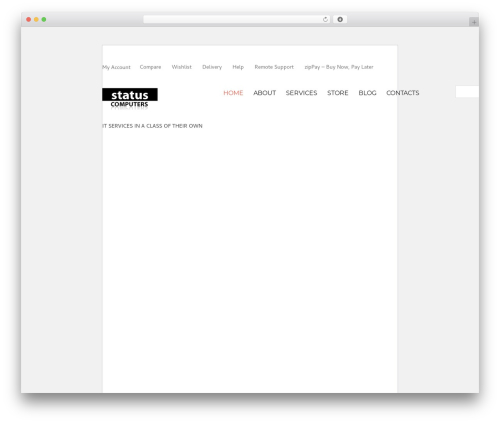Viewport: 500px width, 423px height.
Task: Focus the browser address bar
Action: (x=236, y=20)
